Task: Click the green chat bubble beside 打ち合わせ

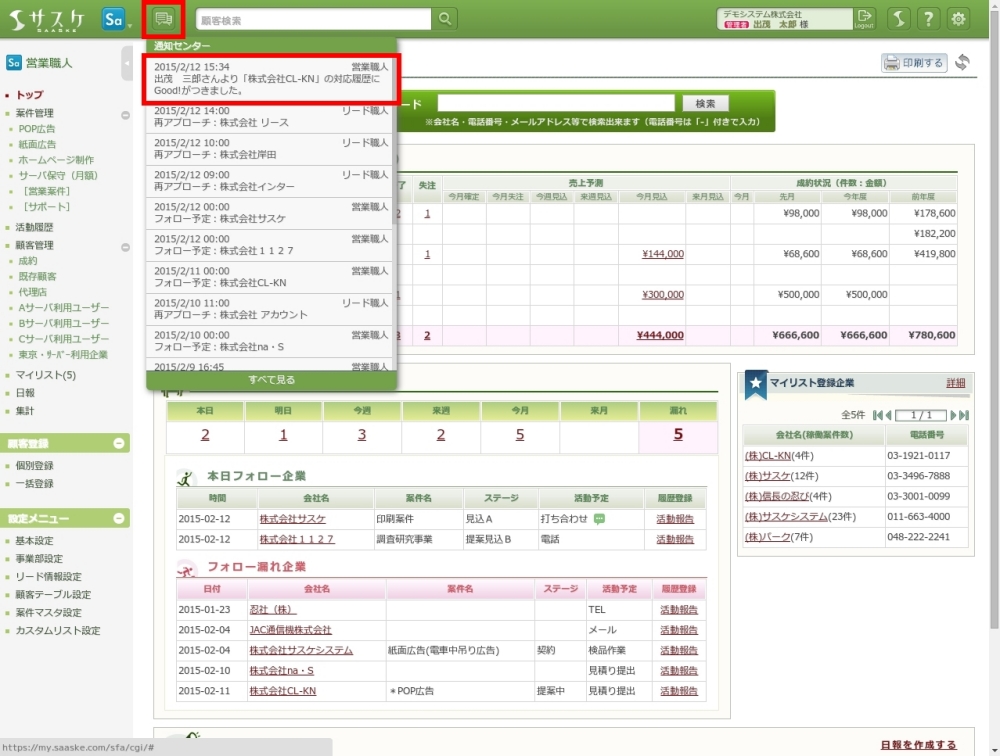Action: (600, 519)
